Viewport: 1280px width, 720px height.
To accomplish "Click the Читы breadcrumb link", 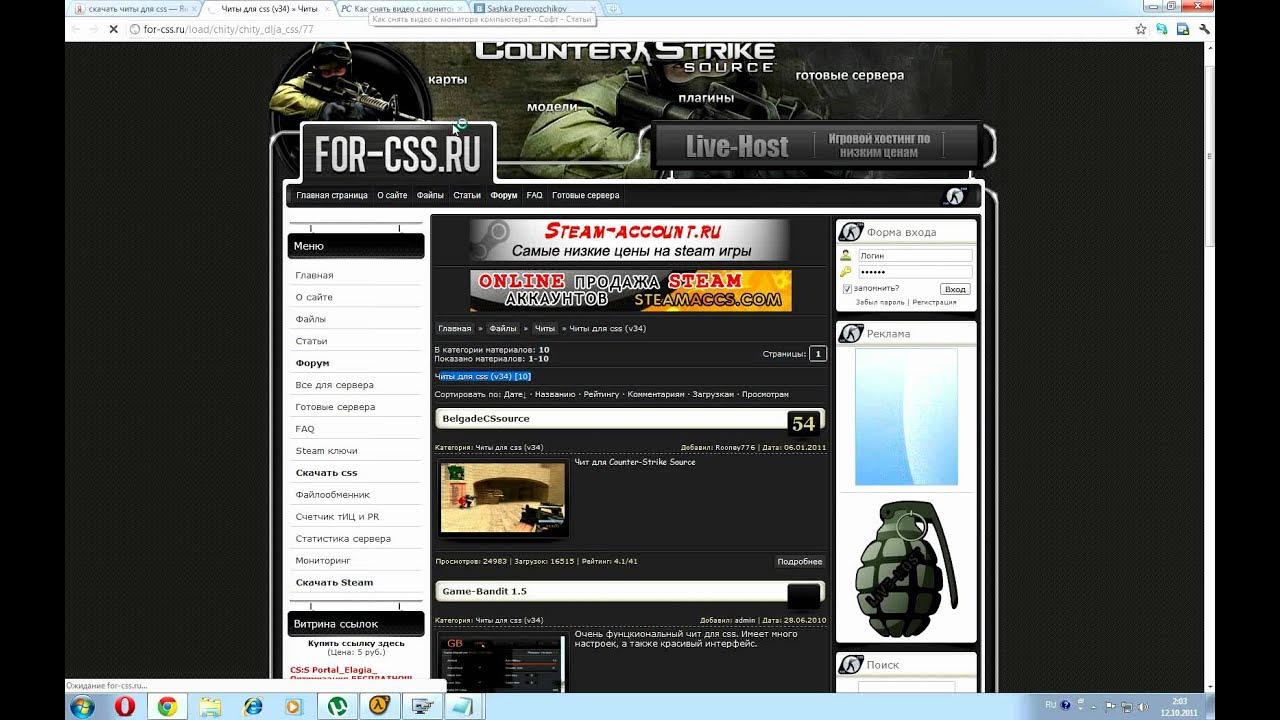I will click(545, 329).
